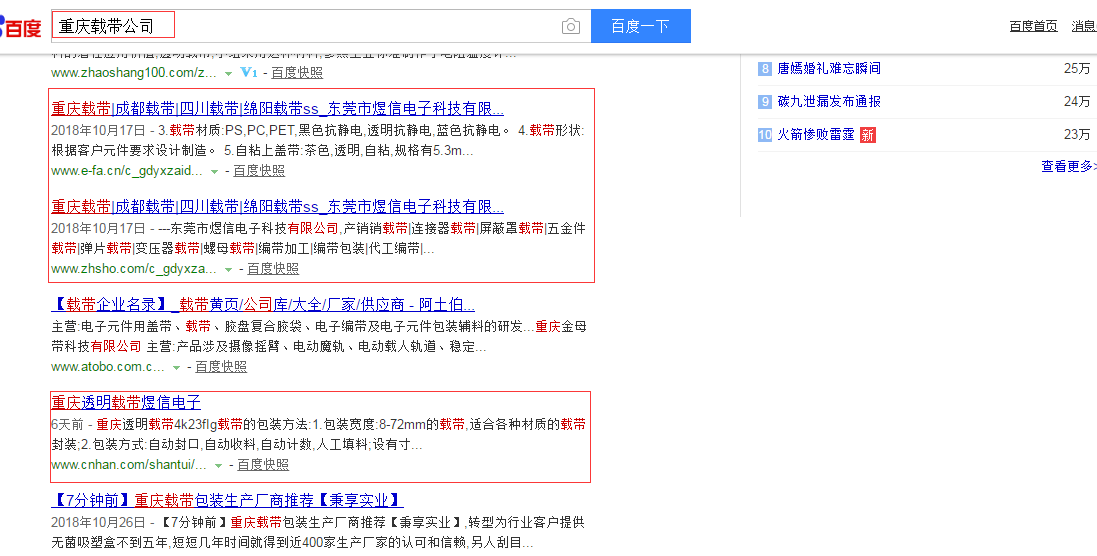Open 消息 in the top navigation
The width and height of the screenshot is (1097, 556).
[1084, 26]
